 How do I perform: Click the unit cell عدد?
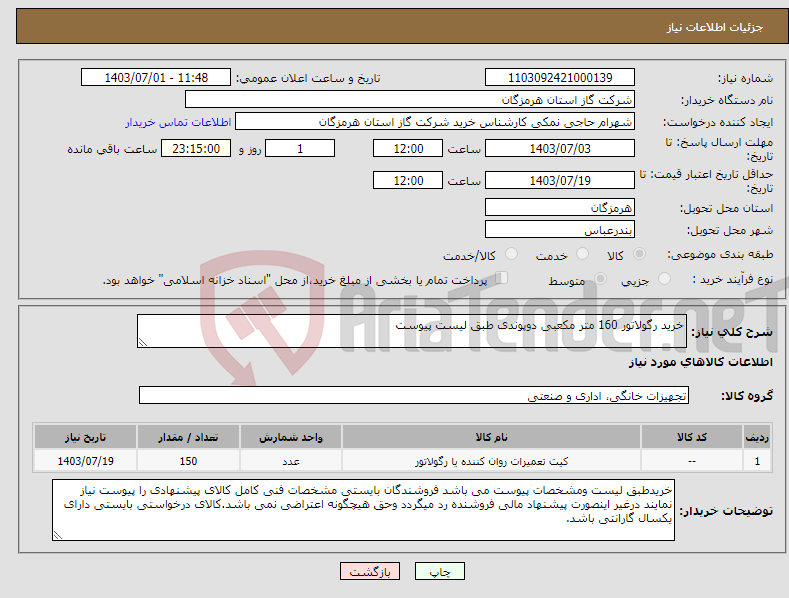[291, 461]
